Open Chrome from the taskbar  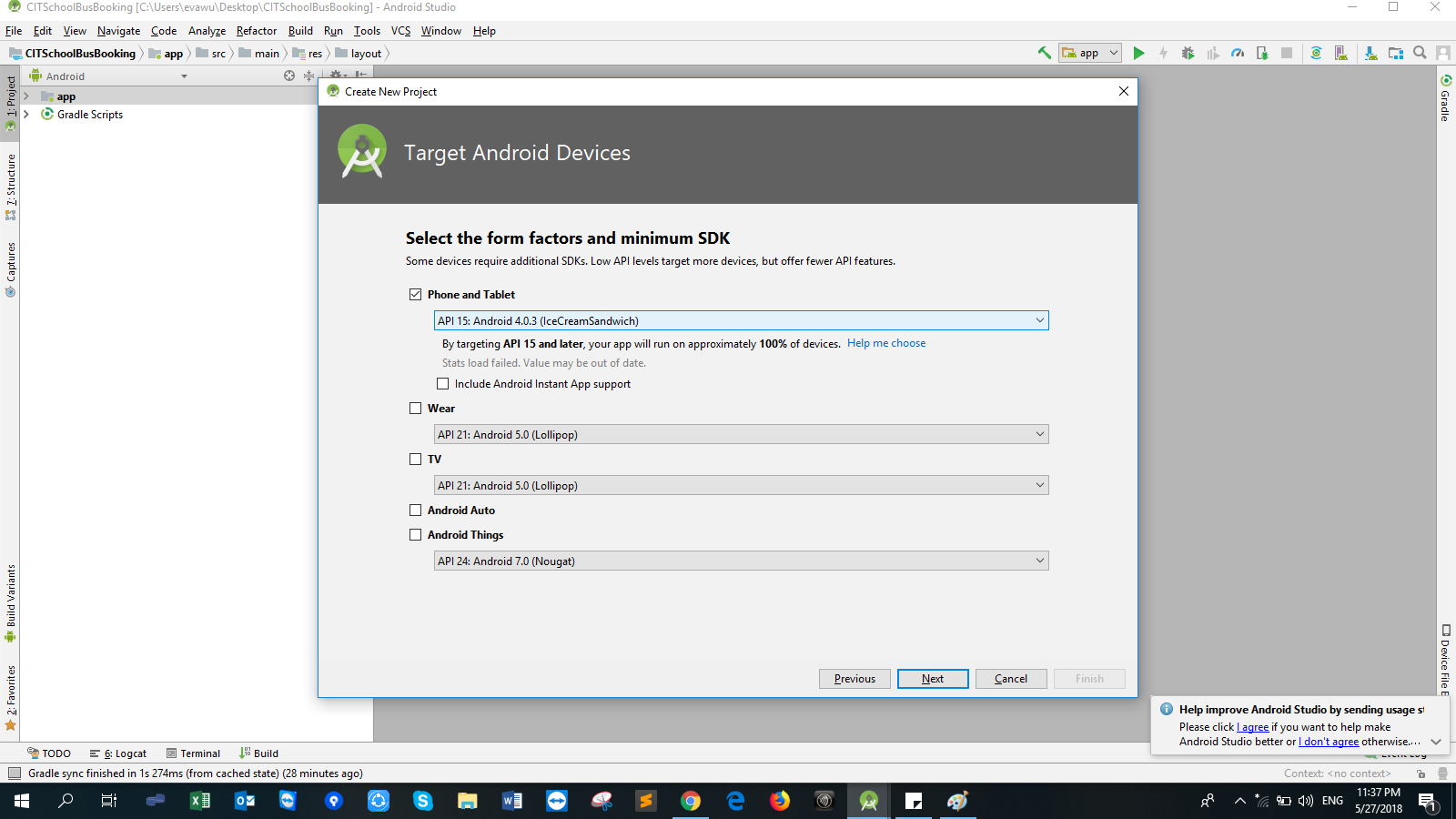coord(691,801)
